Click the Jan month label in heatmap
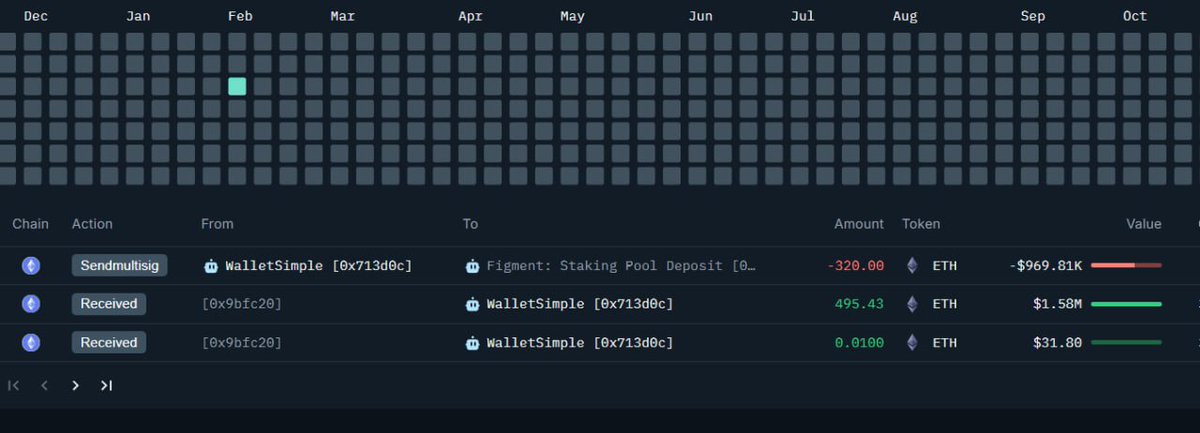The image size is (1200, 433). pos(138,16)
